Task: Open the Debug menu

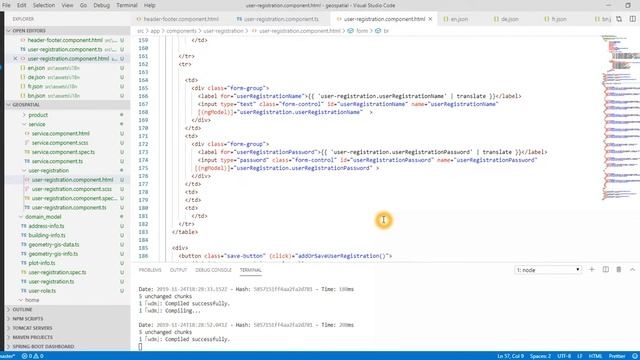Action: (102, 5)
